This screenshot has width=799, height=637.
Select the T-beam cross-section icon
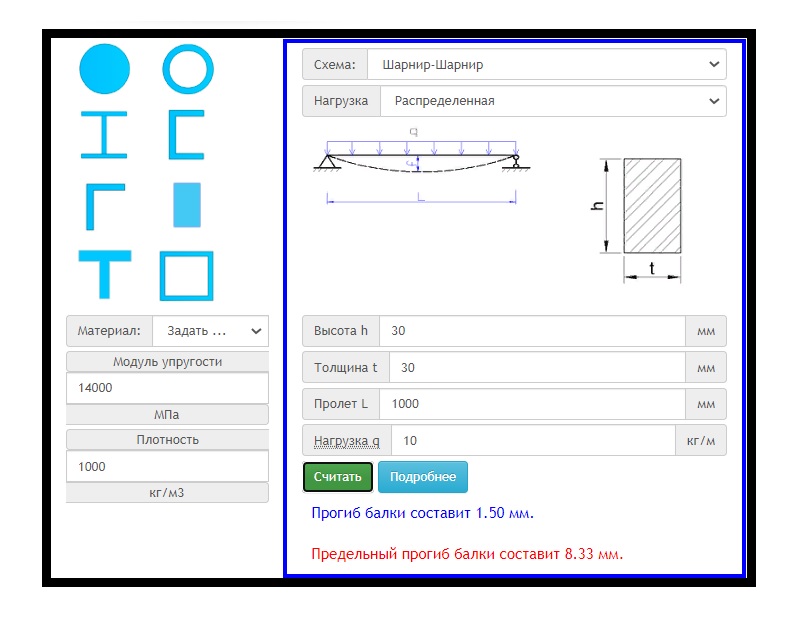(104, 275)
